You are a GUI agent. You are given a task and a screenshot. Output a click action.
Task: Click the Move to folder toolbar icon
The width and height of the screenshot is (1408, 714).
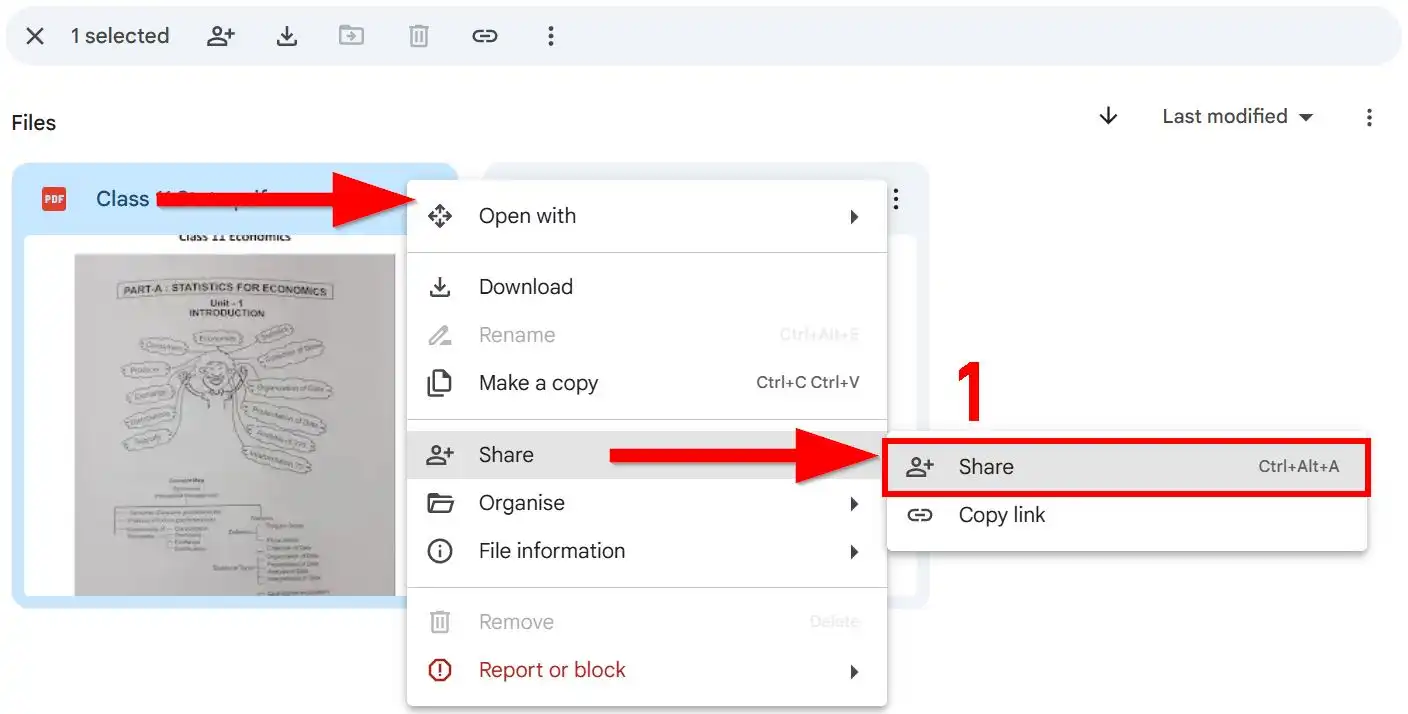click(352, 35)
